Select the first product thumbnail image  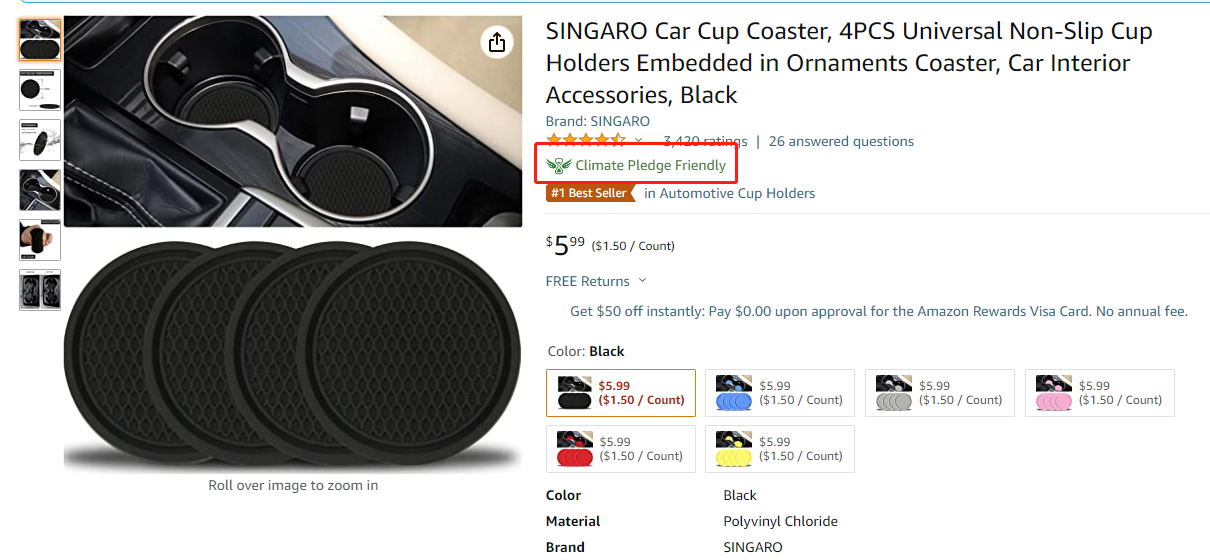tap(40, 40)
